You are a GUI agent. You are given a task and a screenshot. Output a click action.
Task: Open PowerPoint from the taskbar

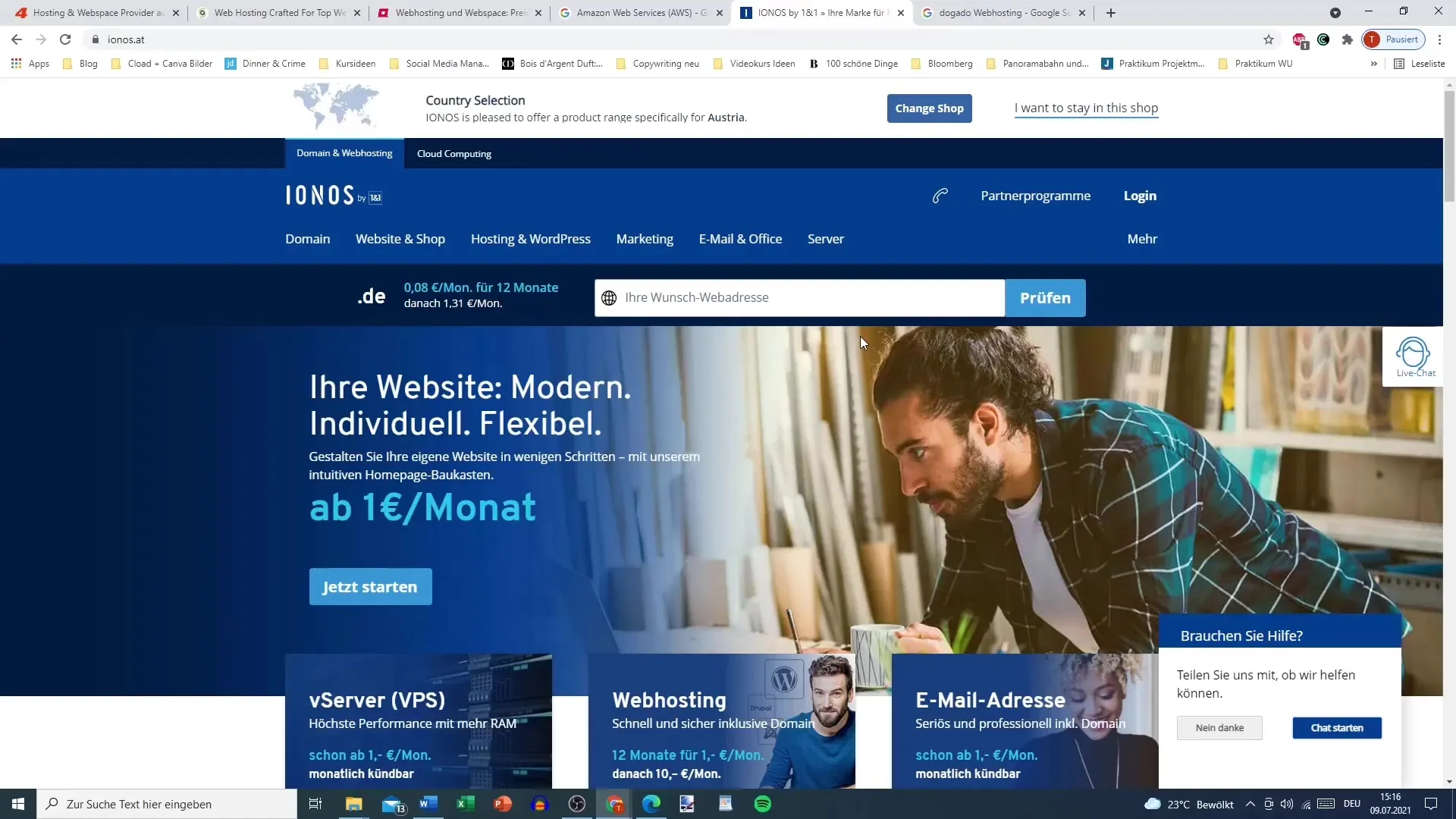[x=503, y=804]
